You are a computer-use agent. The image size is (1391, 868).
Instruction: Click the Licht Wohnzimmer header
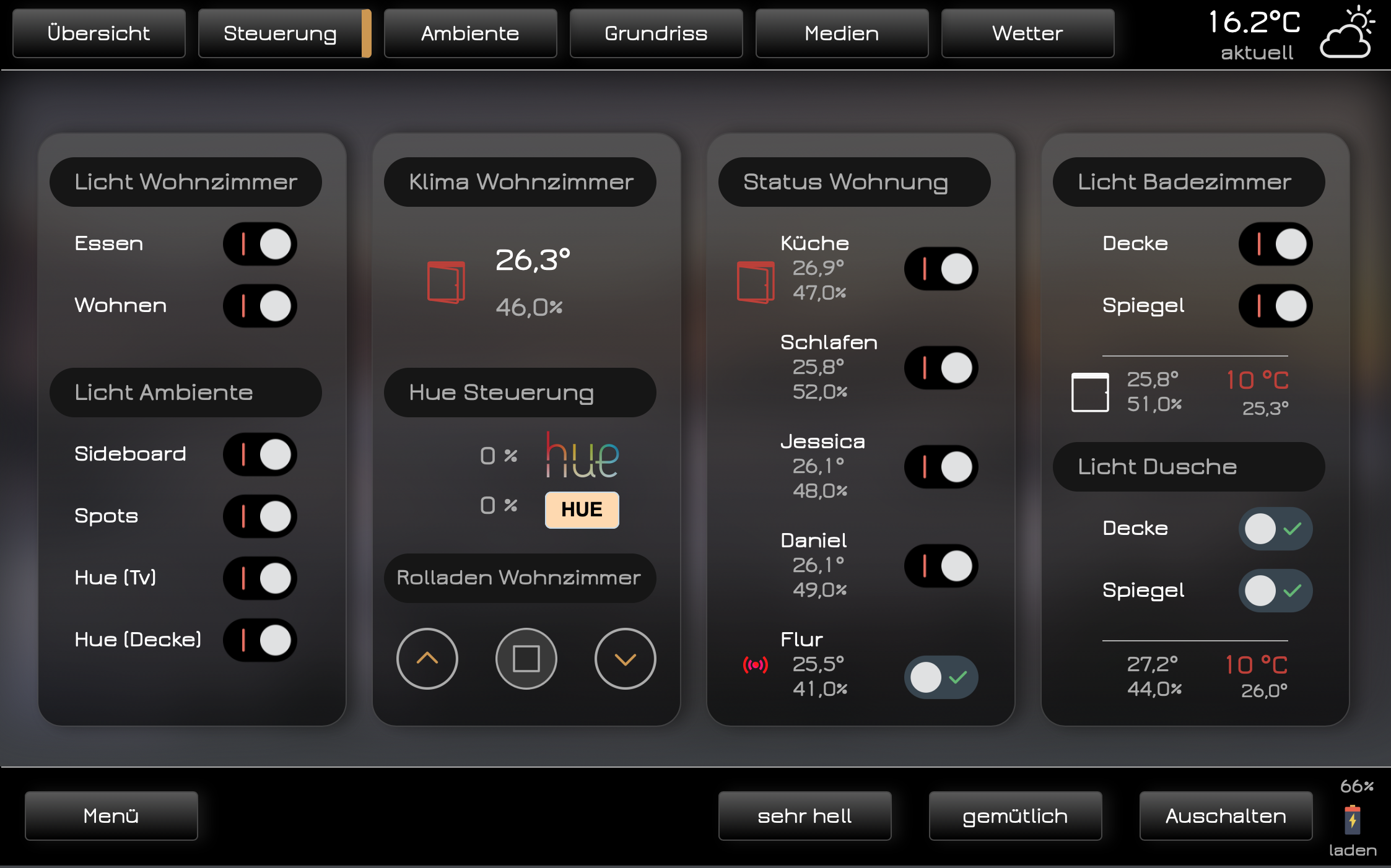(186, 182)
